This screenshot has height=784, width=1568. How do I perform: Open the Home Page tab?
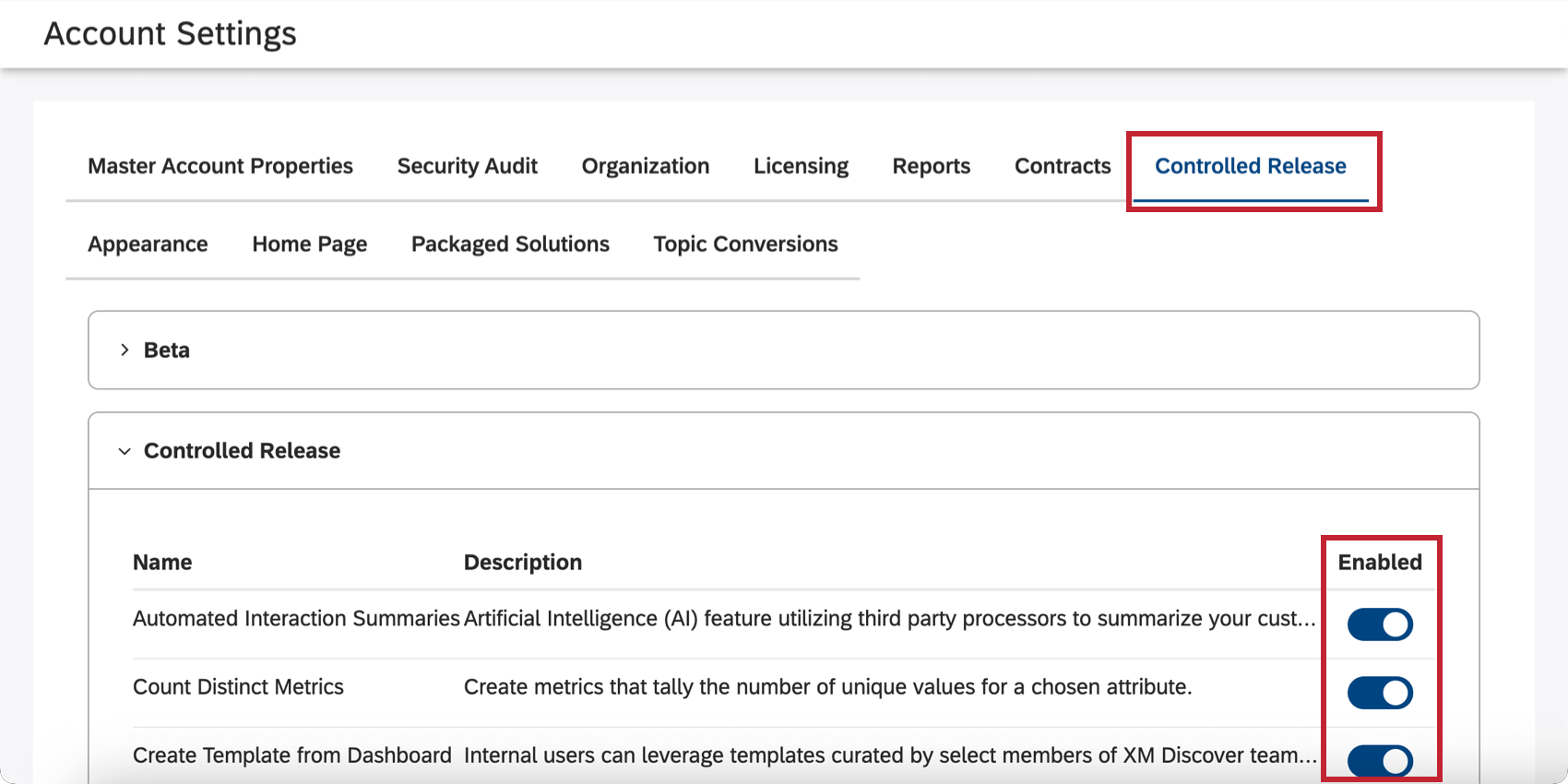(x=310, y=244)
